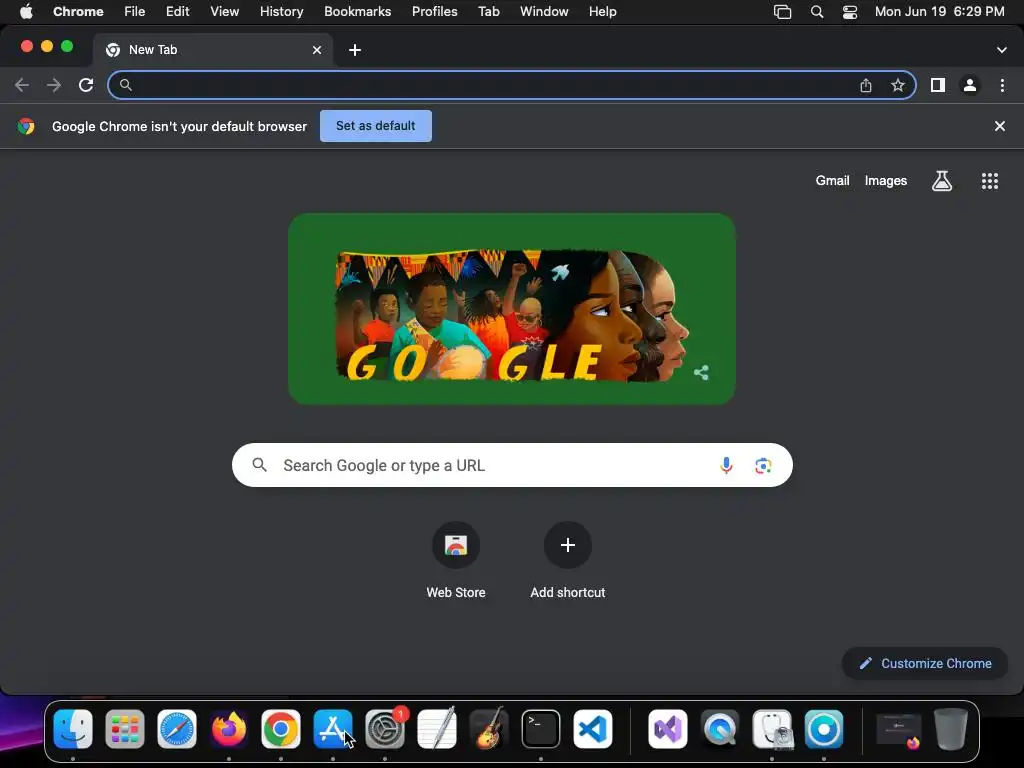The image size is (1024, 768).
Task: Share the doodle via share icon
Action: (x=701, y=373)
